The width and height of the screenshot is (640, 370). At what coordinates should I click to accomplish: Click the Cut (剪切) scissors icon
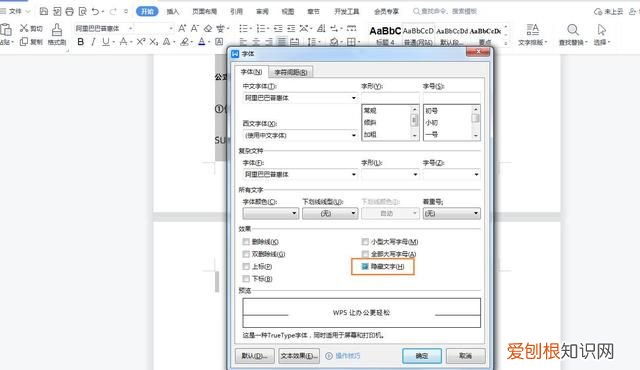[x=24, y=28]
